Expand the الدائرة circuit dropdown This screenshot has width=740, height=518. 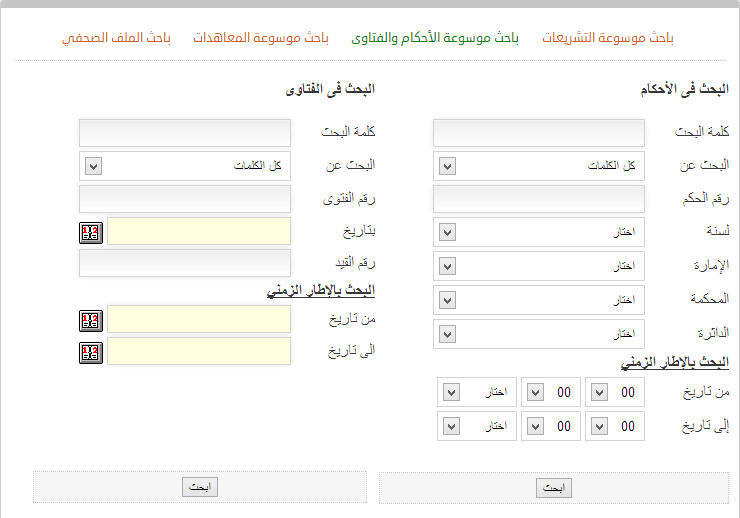(x=538, y=334)
